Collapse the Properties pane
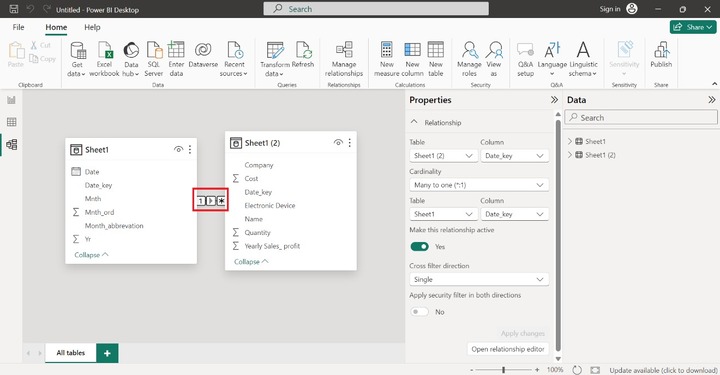Image resolution: width=720 pixels, height=375 pixels. [x=554, y=100]
